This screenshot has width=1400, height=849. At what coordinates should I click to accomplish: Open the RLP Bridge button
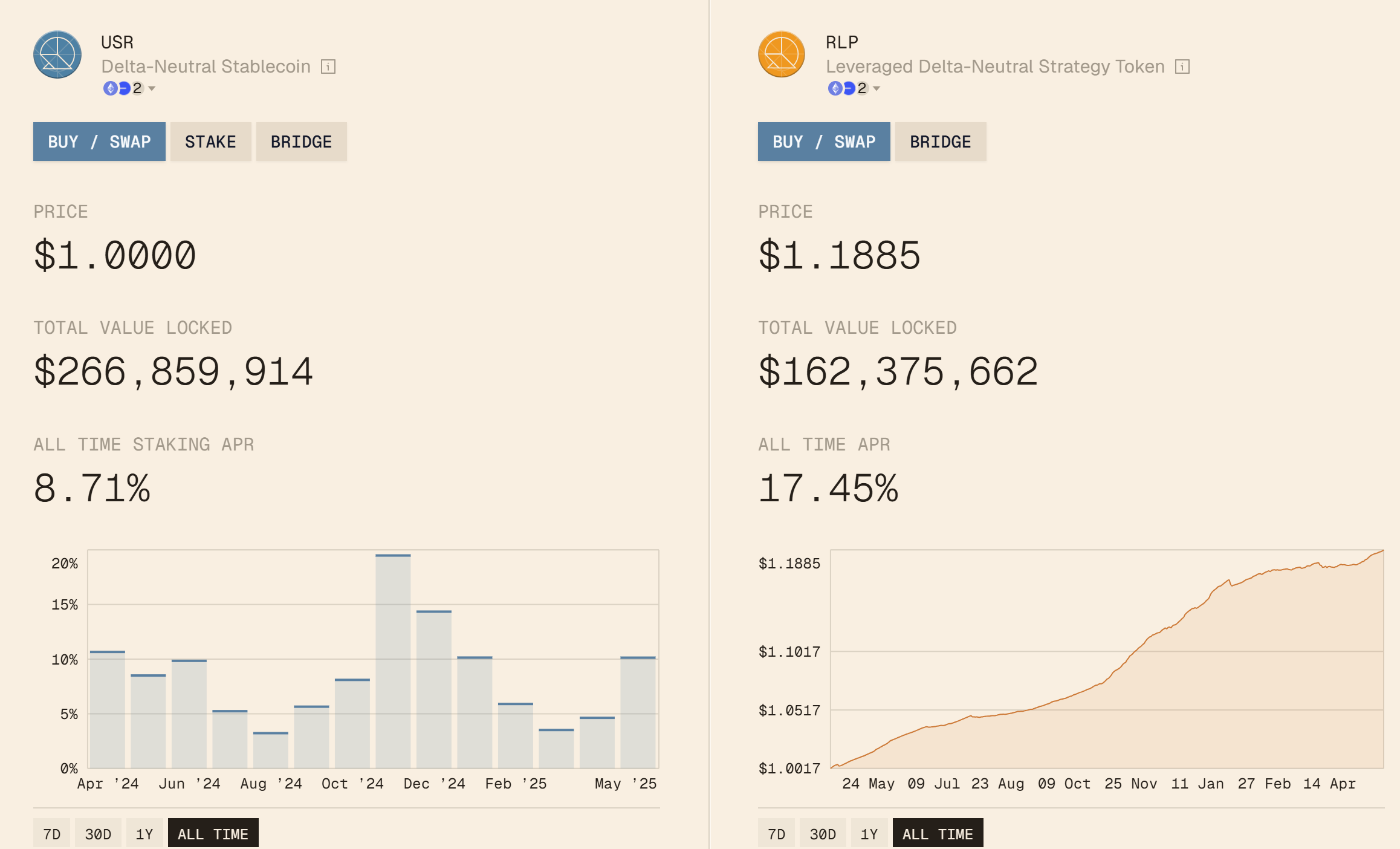point(940,141)
